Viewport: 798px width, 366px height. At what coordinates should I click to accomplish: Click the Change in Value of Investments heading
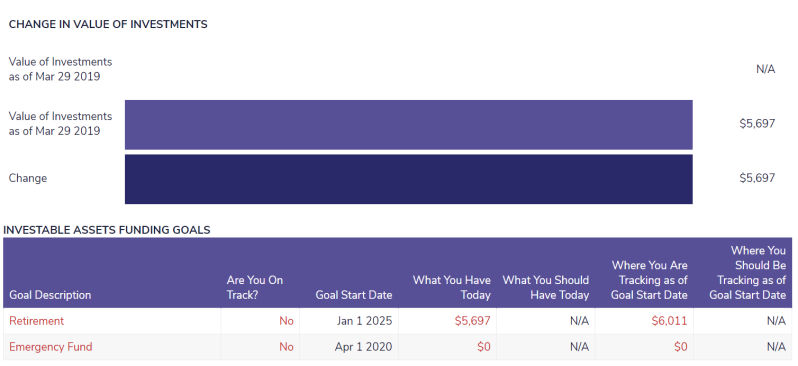[x=108, y=24]
